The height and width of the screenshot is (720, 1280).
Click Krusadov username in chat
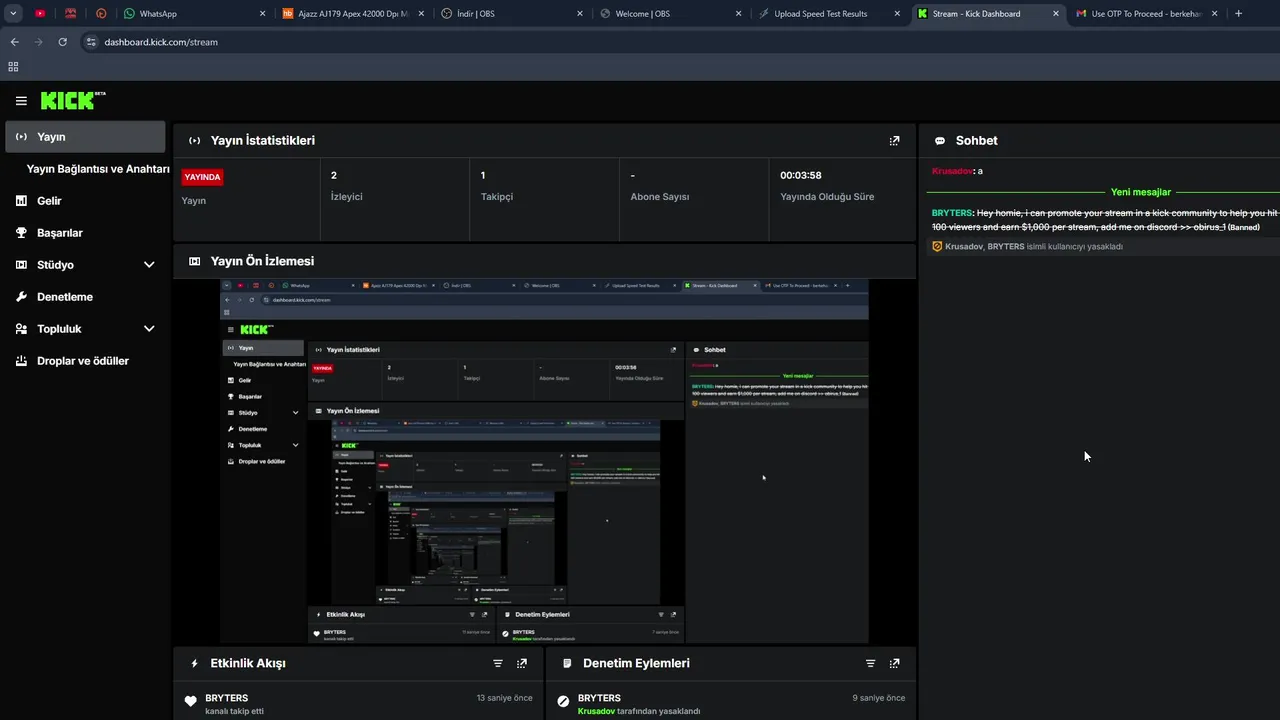(952, 171)
